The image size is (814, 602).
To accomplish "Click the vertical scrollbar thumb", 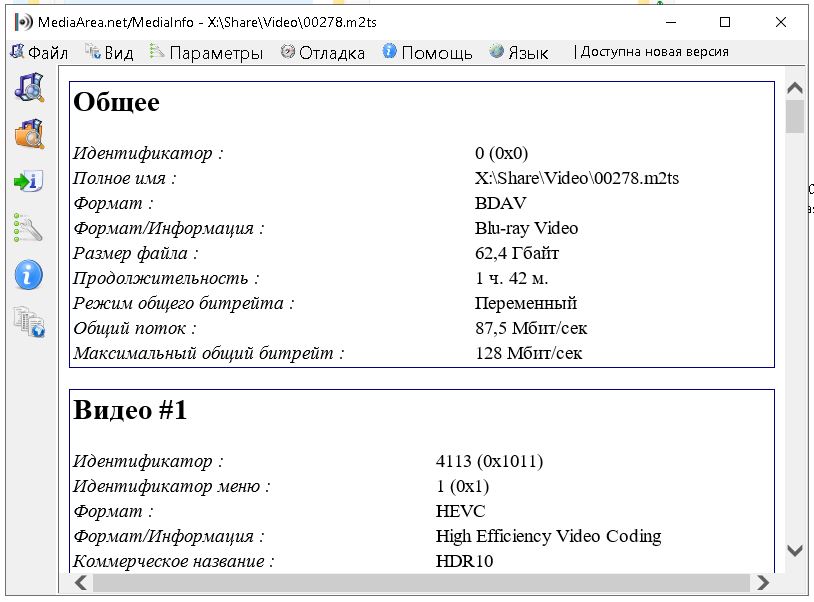I will 795,116.
